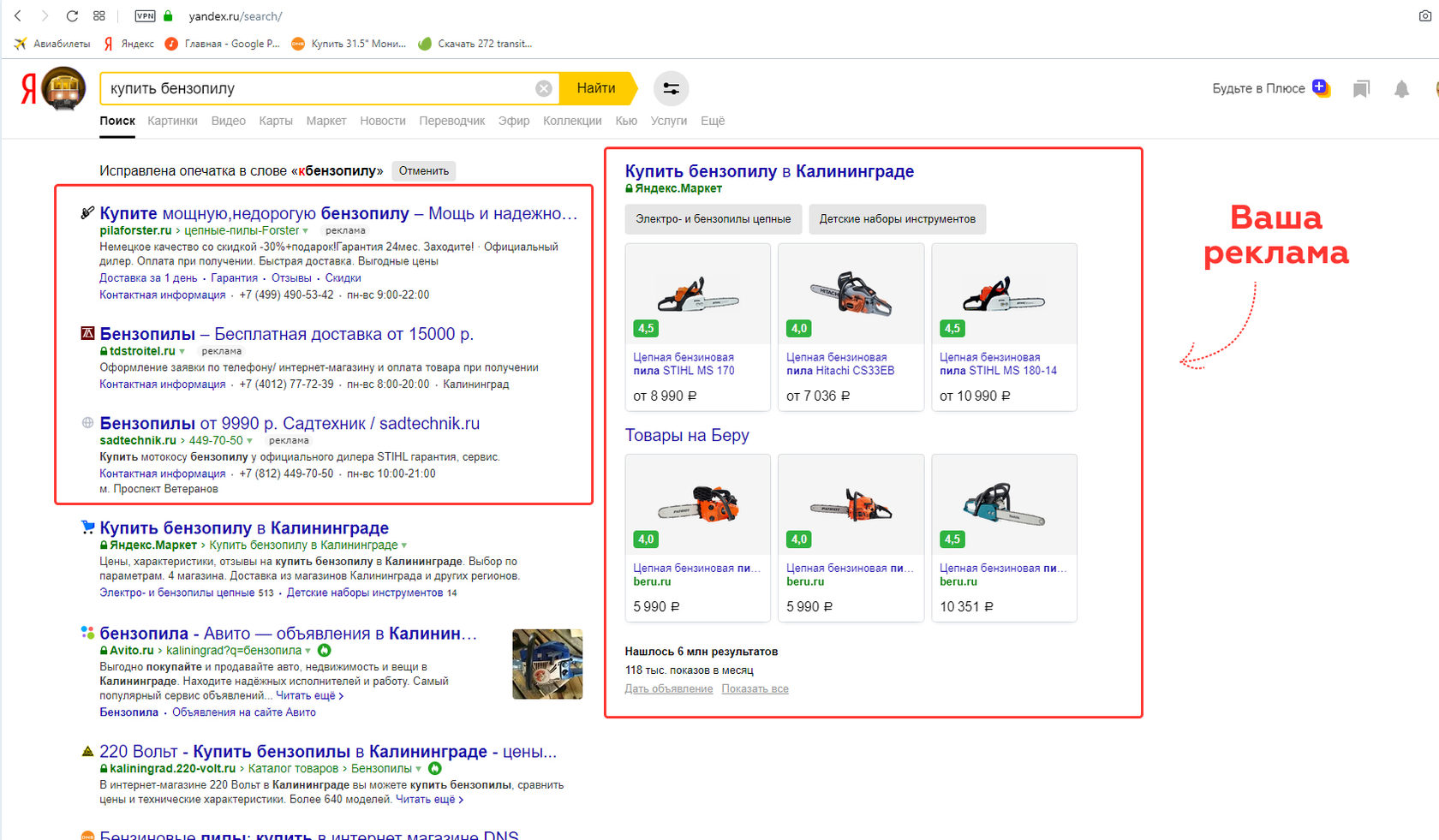Open the STIHL MS 170 product card
Image resolution: width=1439 pixels, height=840 pixels.
[x=698, y=327]
